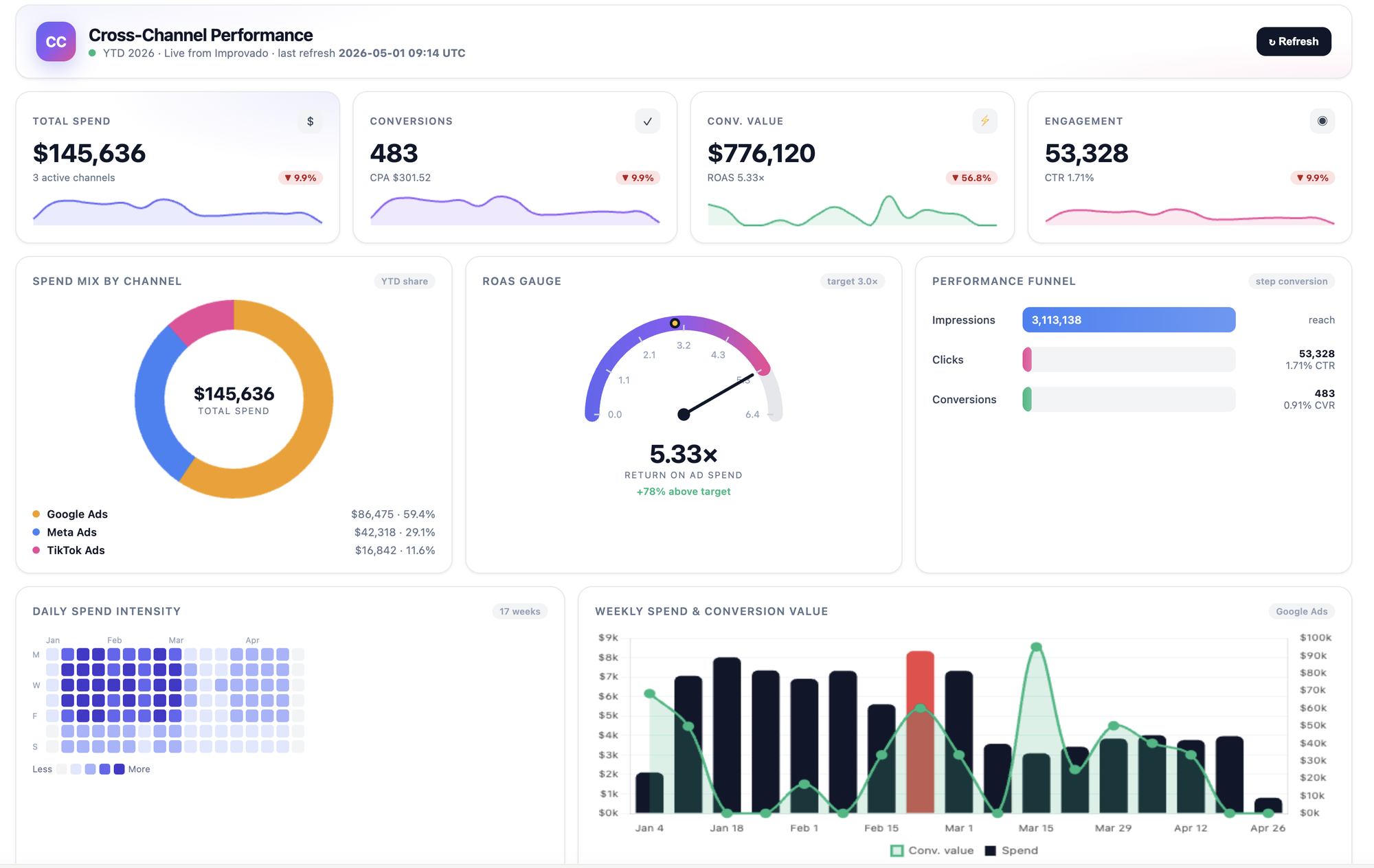
Task: Click the gauge needle pivot
Action: [684, 414]
